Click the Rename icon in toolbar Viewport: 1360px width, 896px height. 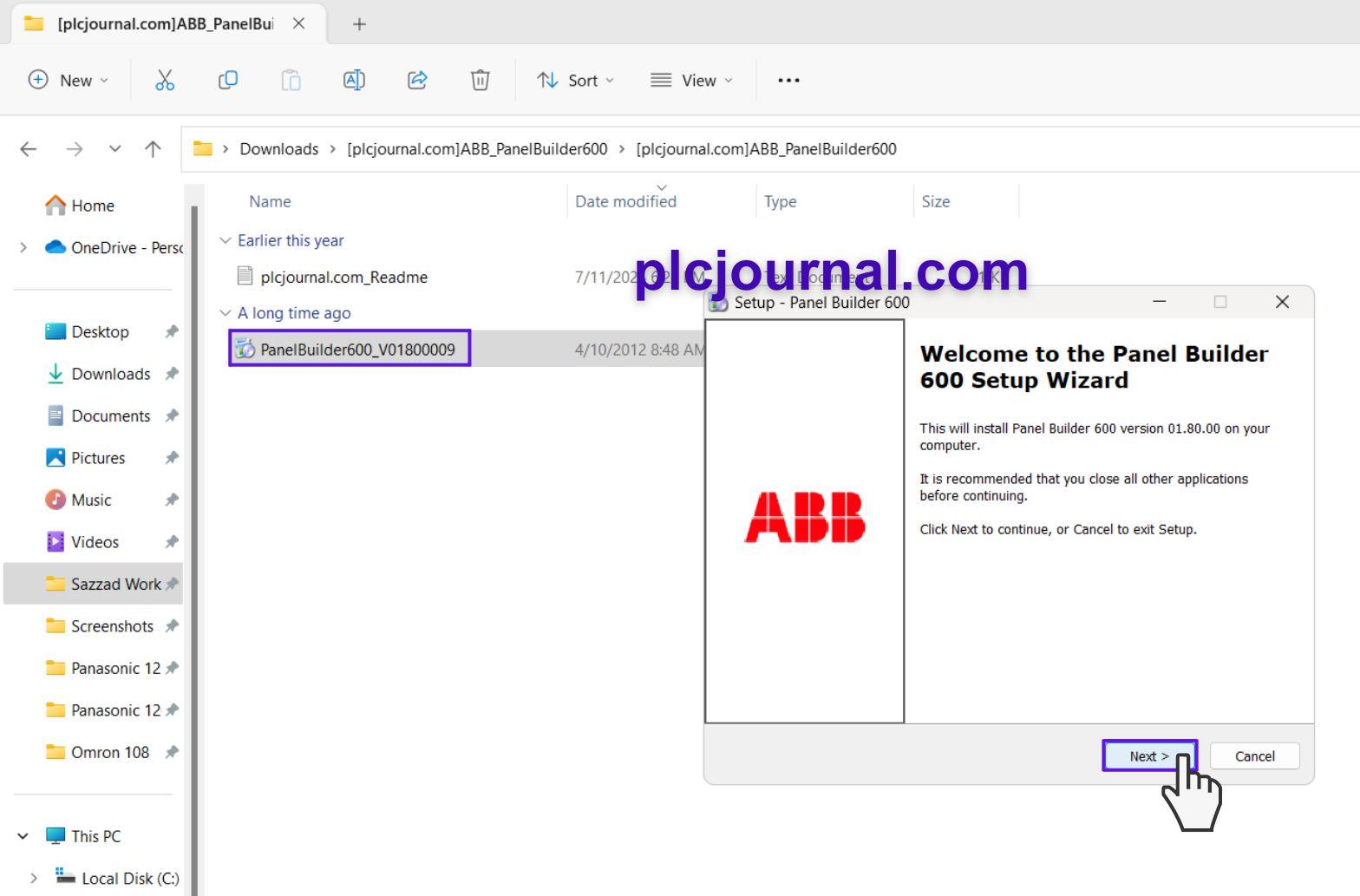[354, 80]
